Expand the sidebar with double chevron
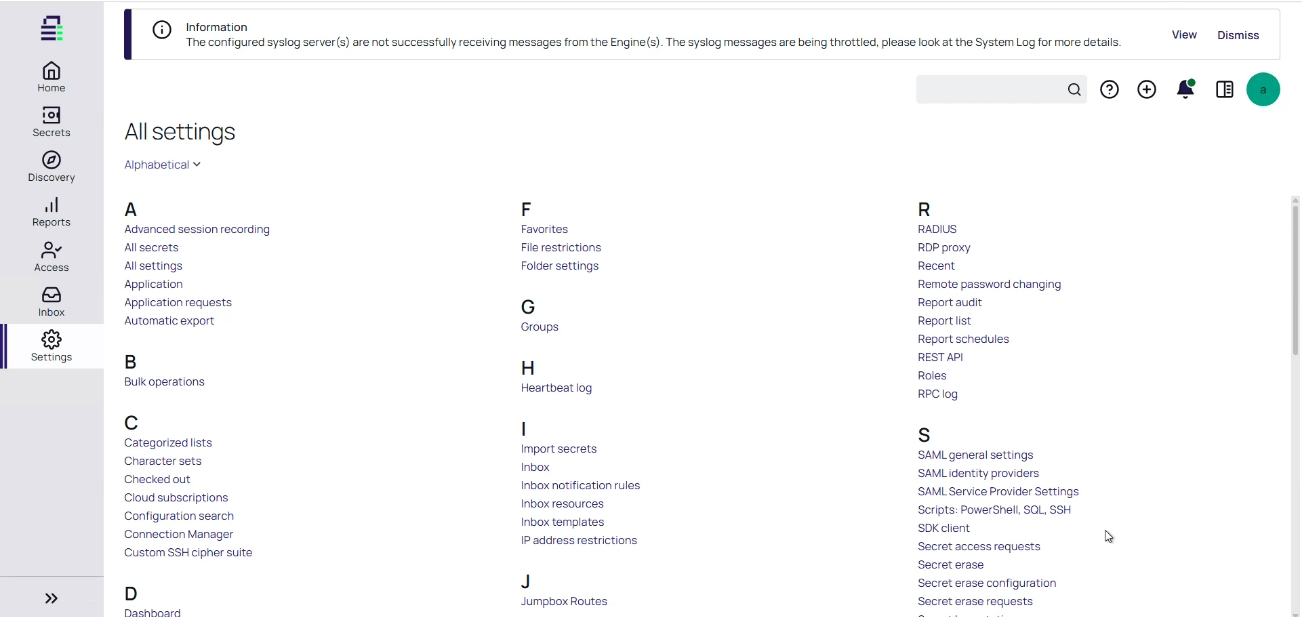1302x617 pixels. point(51,598)
